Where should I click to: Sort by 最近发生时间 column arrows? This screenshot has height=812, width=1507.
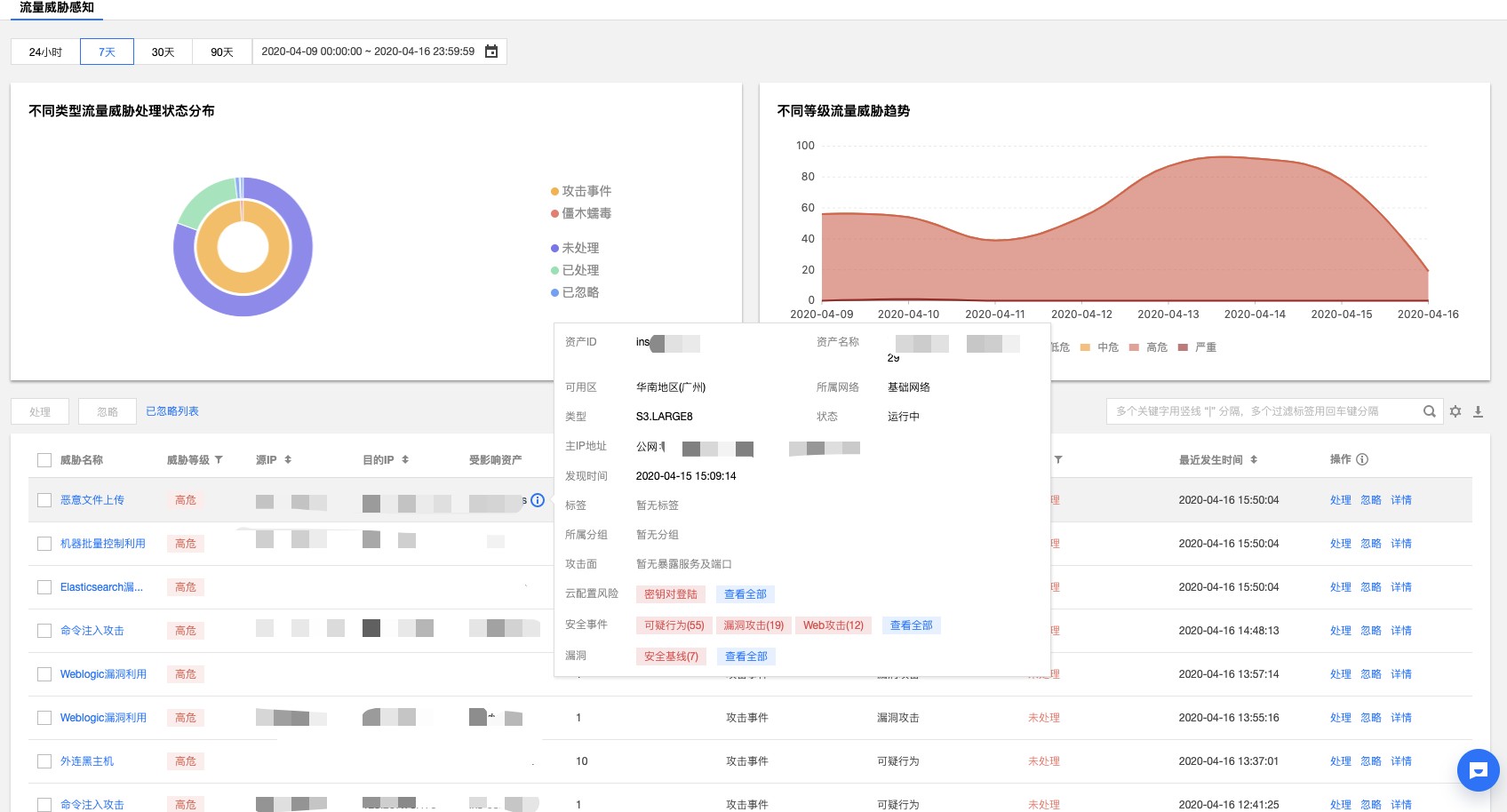coord(1254,459)
